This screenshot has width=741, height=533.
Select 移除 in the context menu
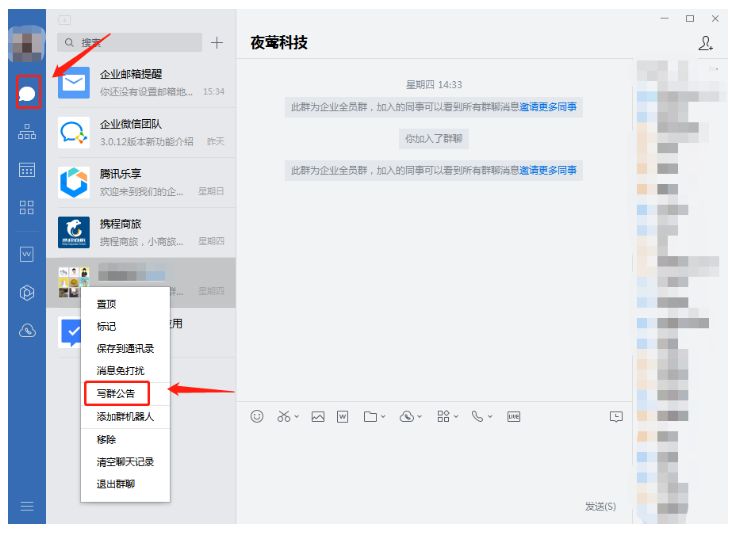pyautogui.click(x=125, y=439)
